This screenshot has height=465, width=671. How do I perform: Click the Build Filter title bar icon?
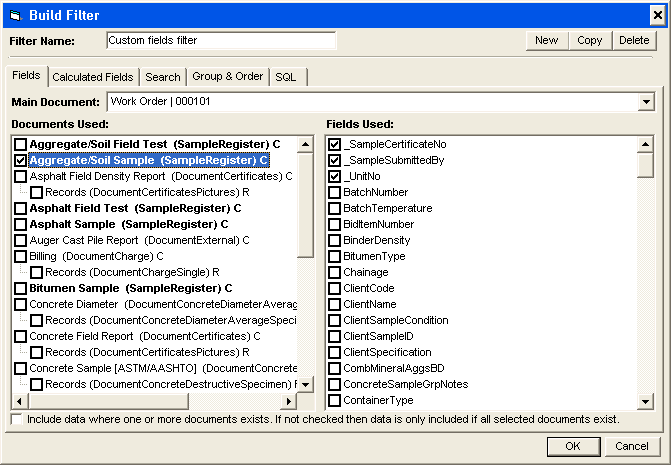[14, 13]
